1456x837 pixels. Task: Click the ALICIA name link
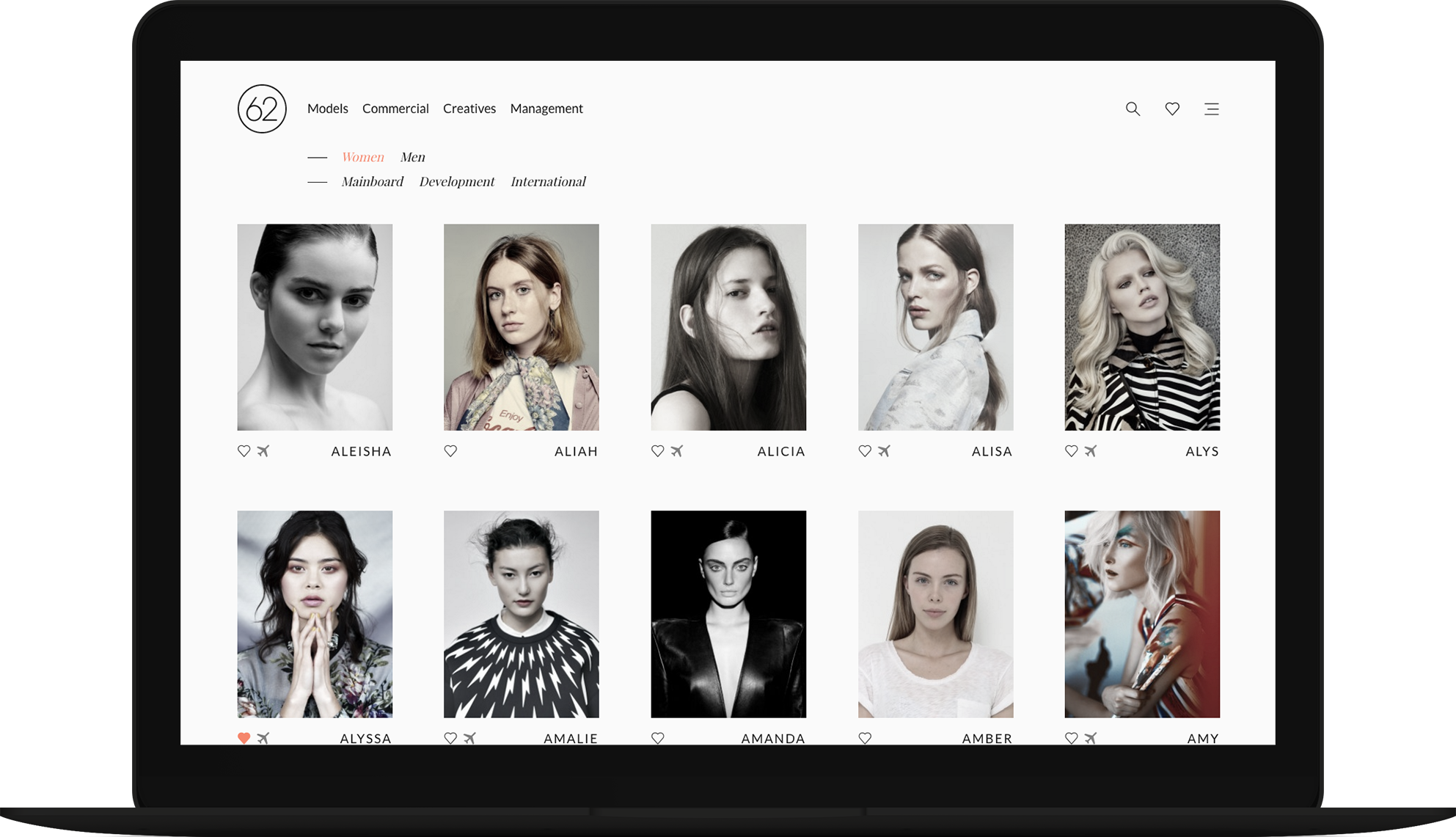pyautogui.click(x=780, y=451)
